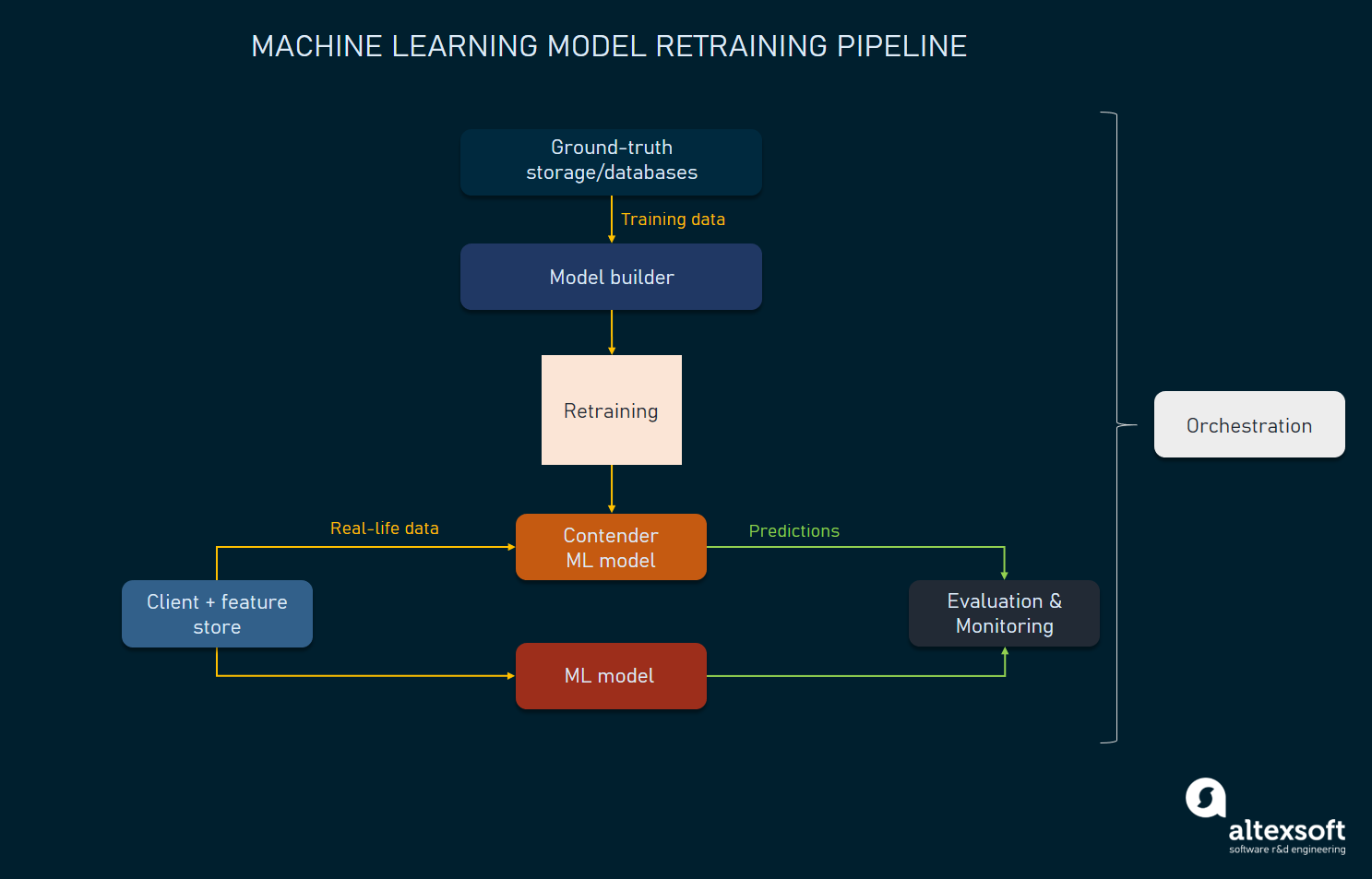This screenshot has width=1372, height=879.
Task: Select the Model builder block
Action: click(x=611, y=277)
